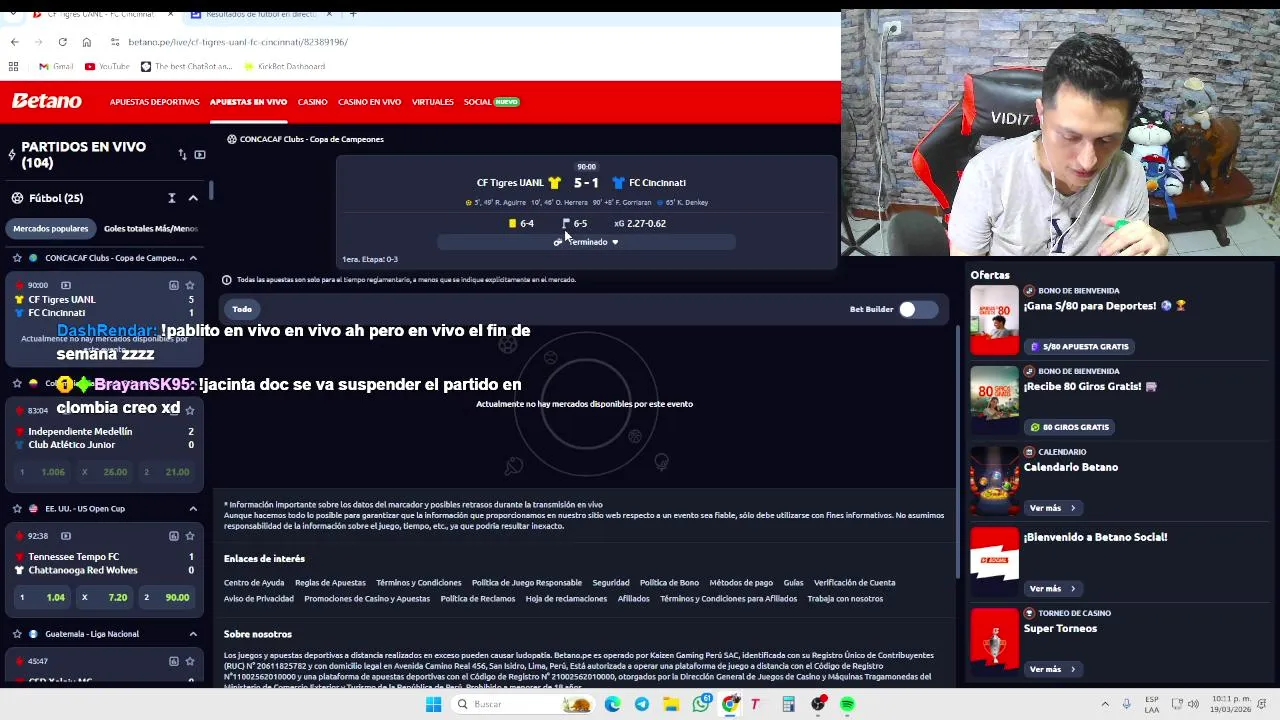Screen dimensions: 1280x720
Task: Open Virtuales menu item
Action: pyautogui.click(x=432, y=102)
